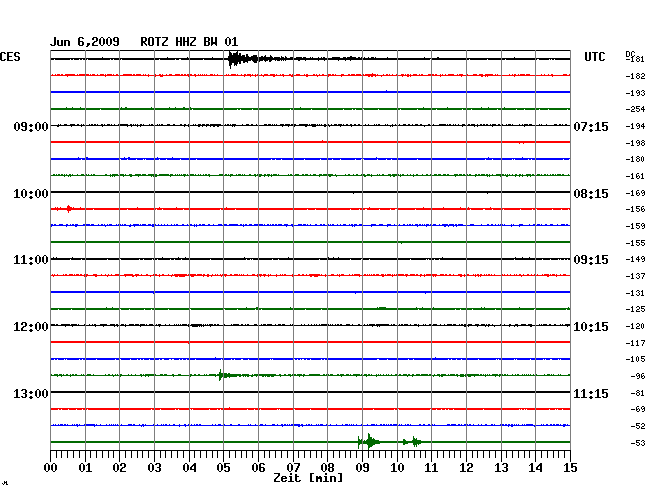
Task: Click the 14 minute axis tick label
Action: (x=535, y=468)
